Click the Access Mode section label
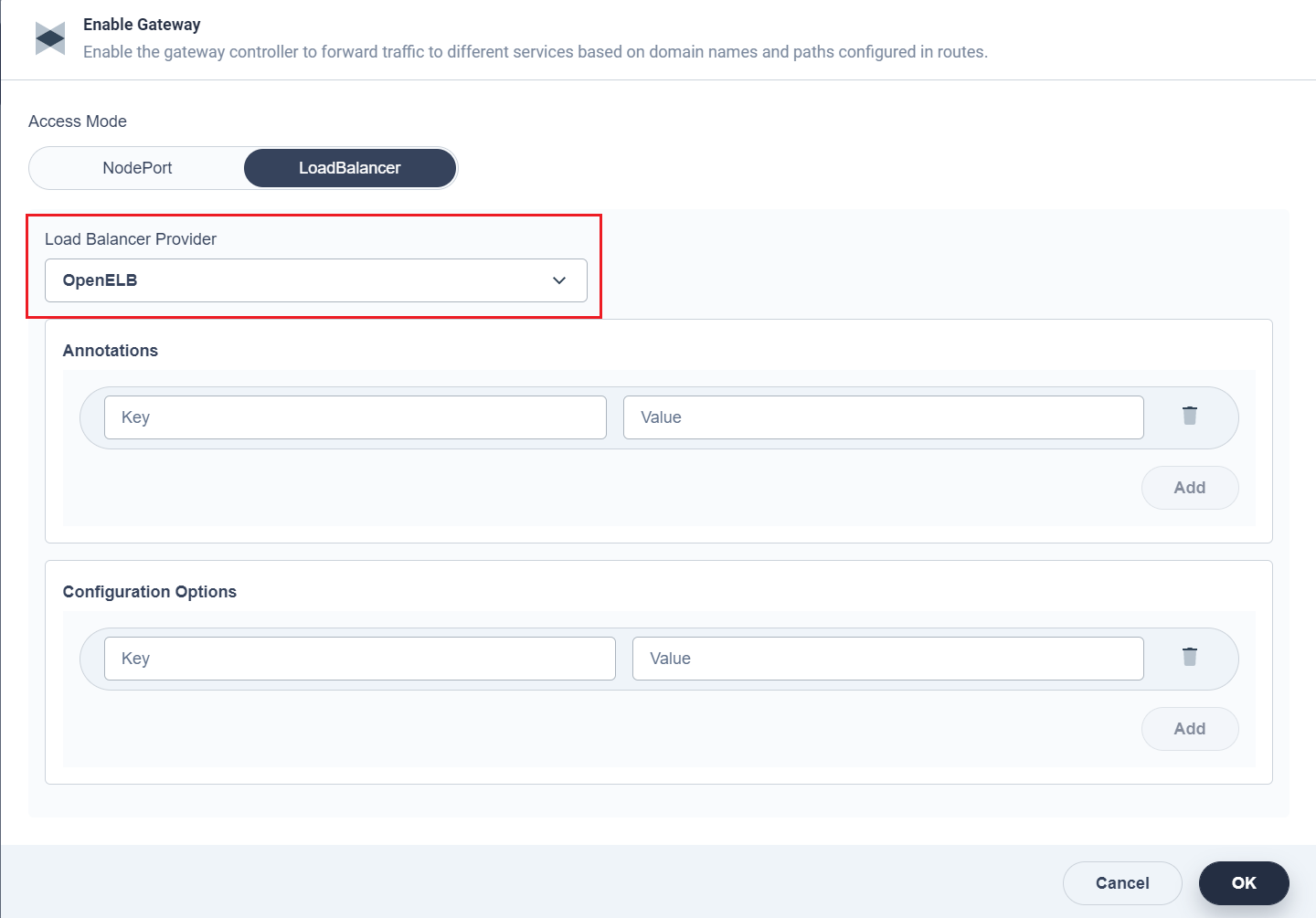1316x918 pixels. (x=78, y=121)
